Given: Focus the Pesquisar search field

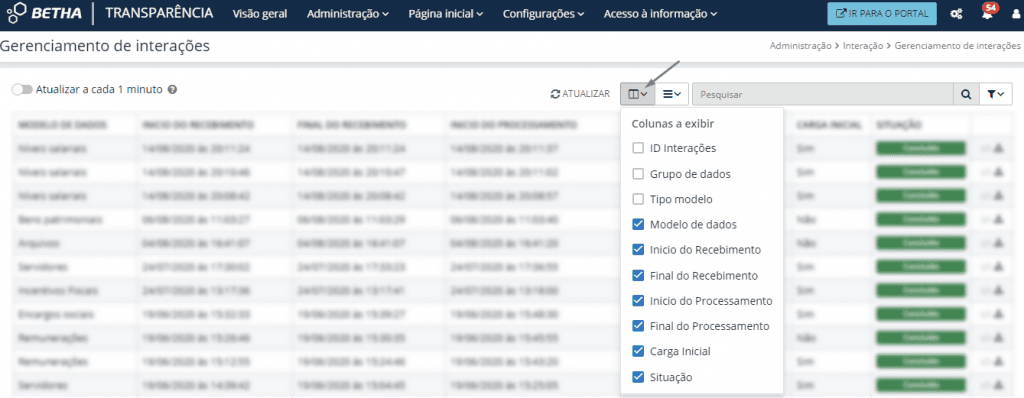Looking at the screenshot, I should pyautogui.click(x=822, y=94).
